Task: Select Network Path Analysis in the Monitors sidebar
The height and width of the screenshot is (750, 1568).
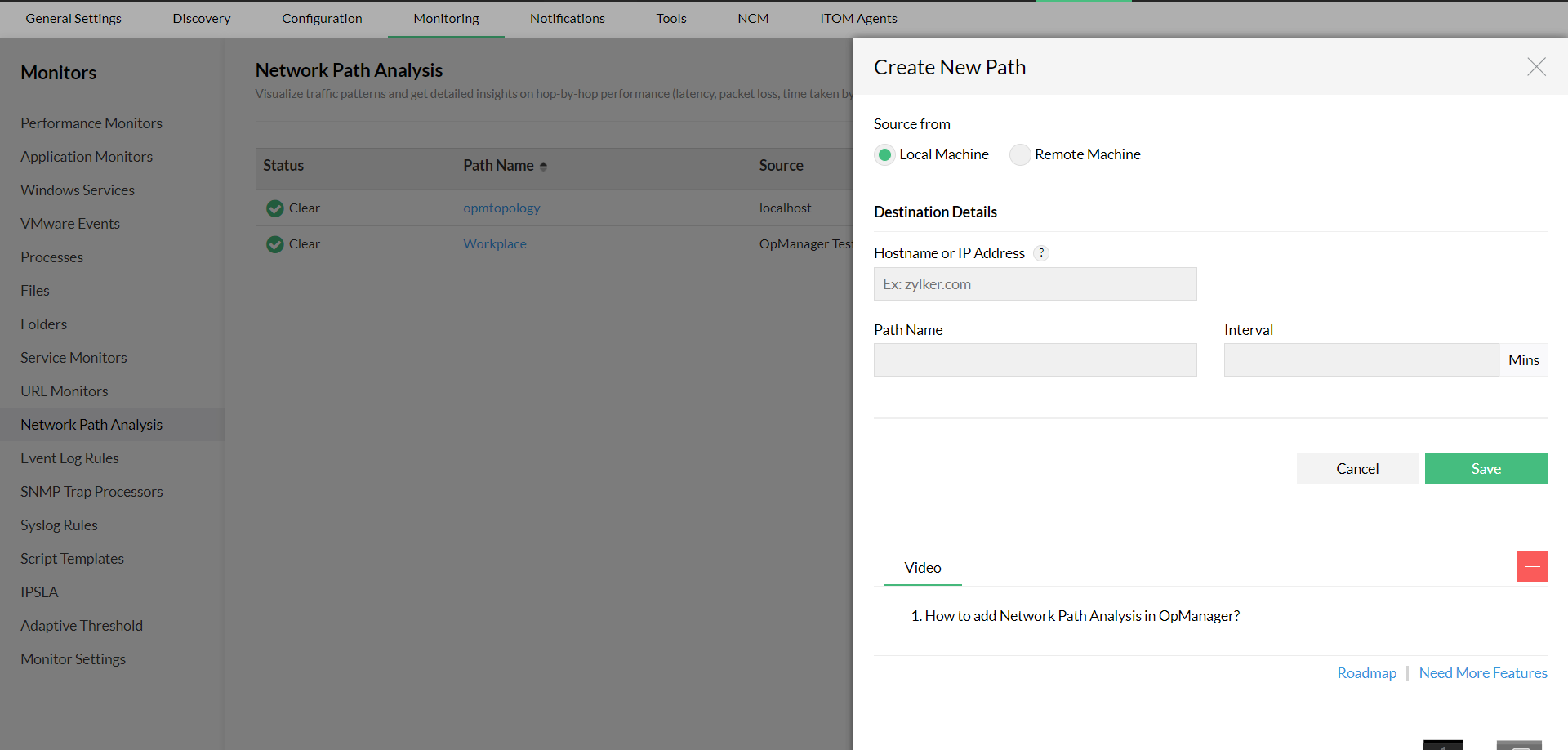Action: click(x=91, y=424)
